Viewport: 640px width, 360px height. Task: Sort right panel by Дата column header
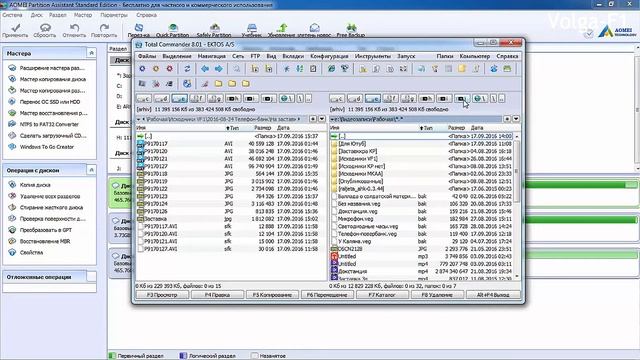point(477,128)
